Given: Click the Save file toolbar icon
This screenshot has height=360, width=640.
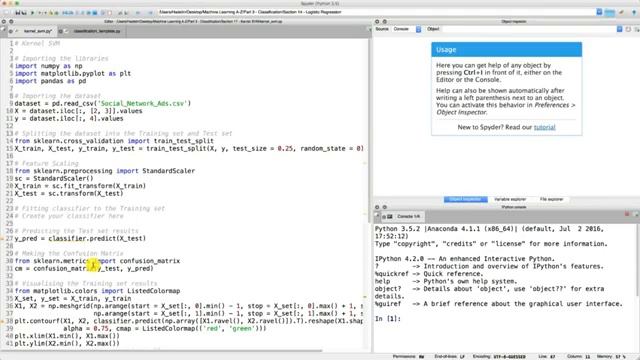Looking at the screenshot, I should [x=18, y=13].
